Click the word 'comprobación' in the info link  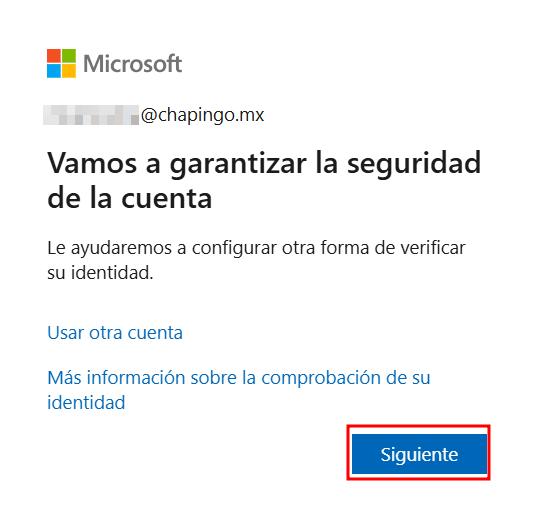pyautogui.click(x=321, y=378)
